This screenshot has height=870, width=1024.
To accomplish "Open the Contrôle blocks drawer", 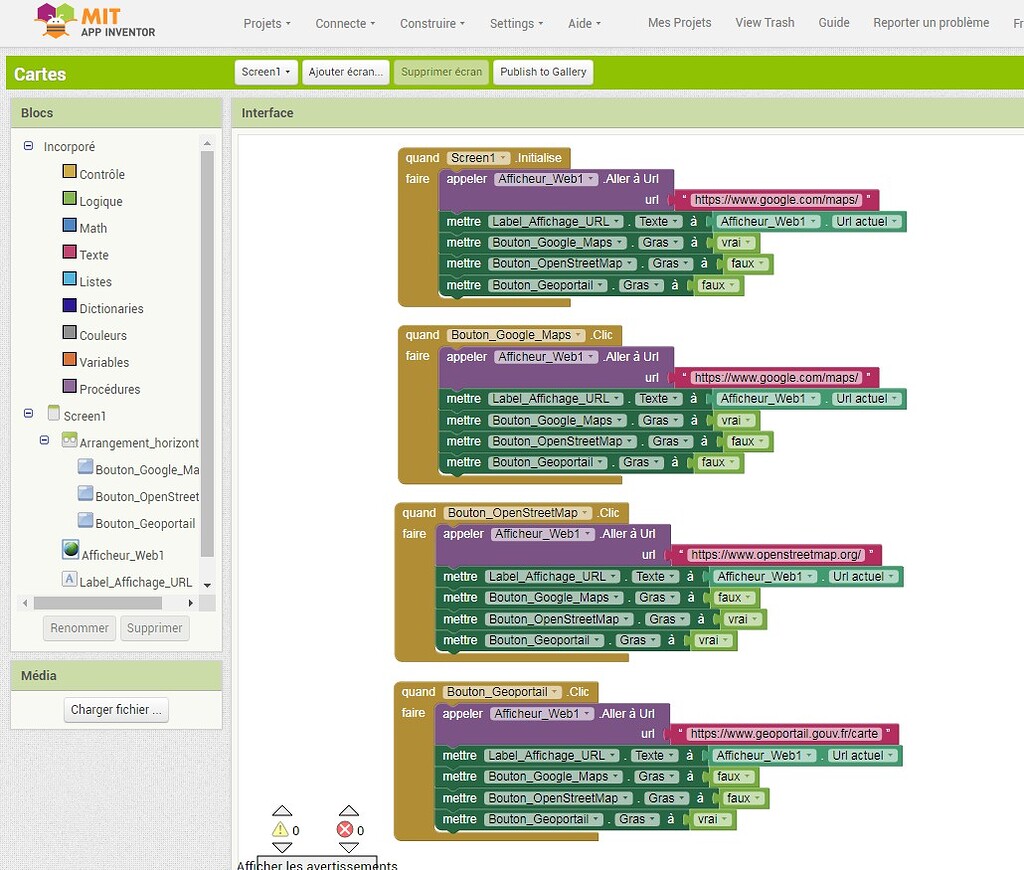I will 100,173.
